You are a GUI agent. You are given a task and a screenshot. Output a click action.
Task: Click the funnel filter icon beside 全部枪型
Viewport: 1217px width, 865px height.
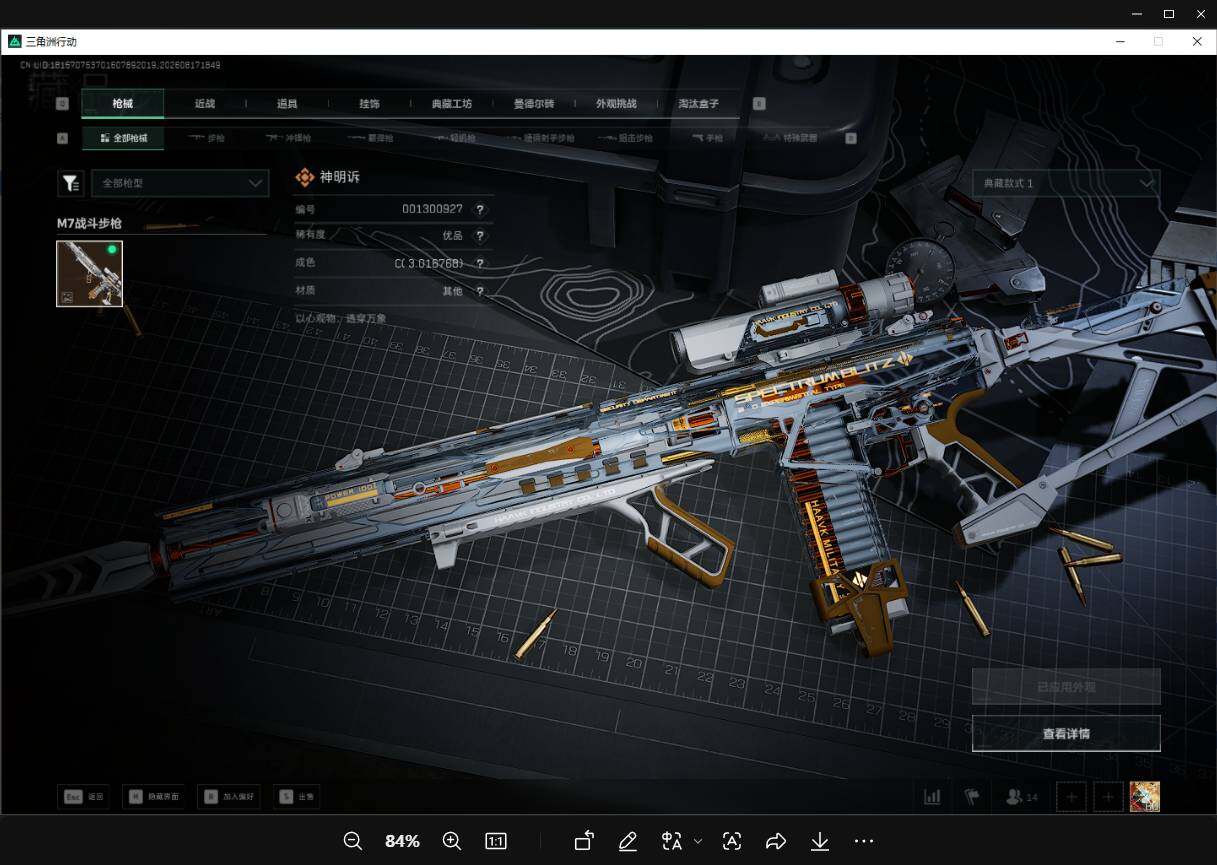pos(70,183)
